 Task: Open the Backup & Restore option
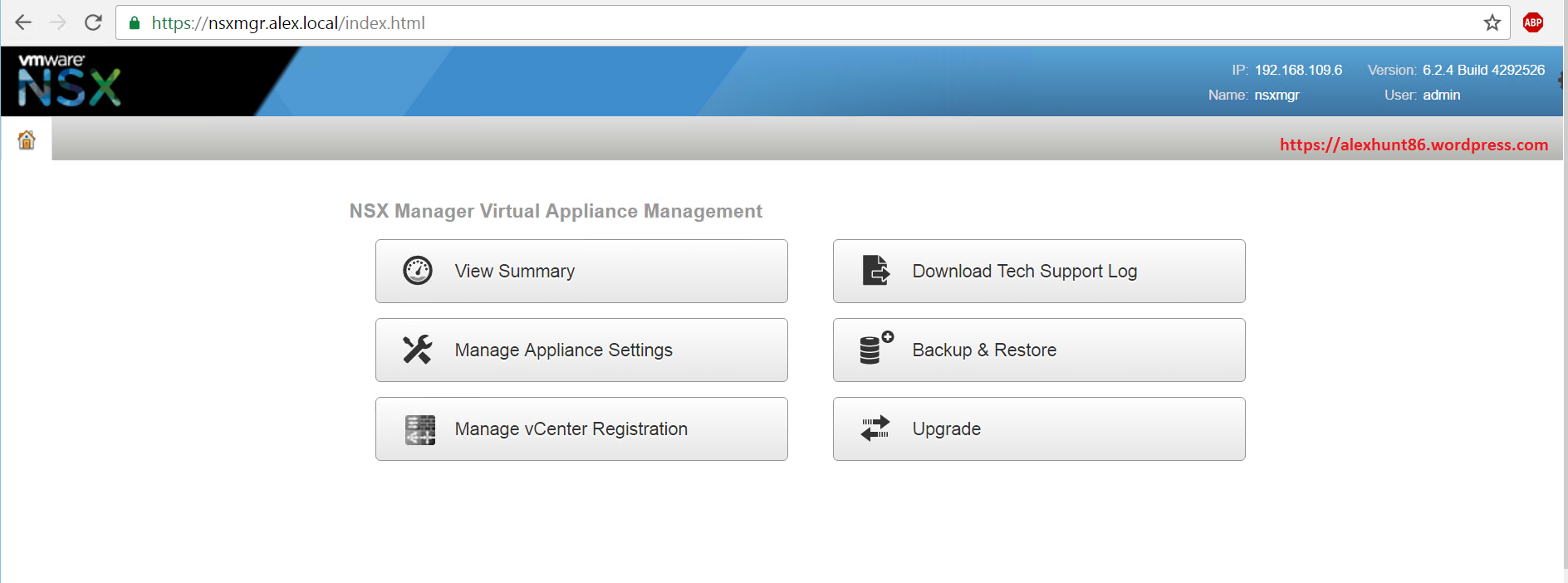(x=1038, y=350)
